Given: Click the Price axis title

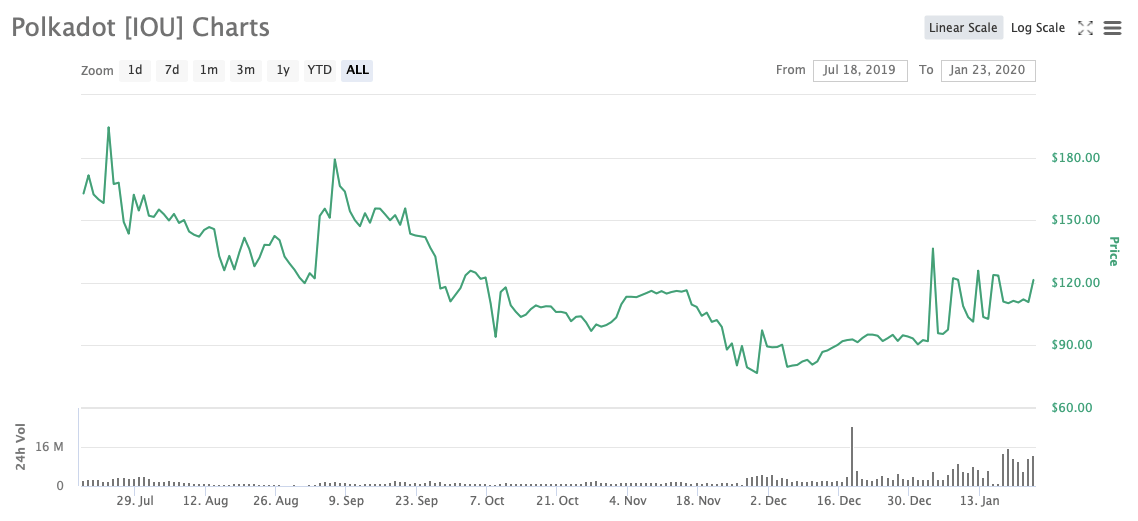Looking at the screenshot, I should click(1113, 252).
